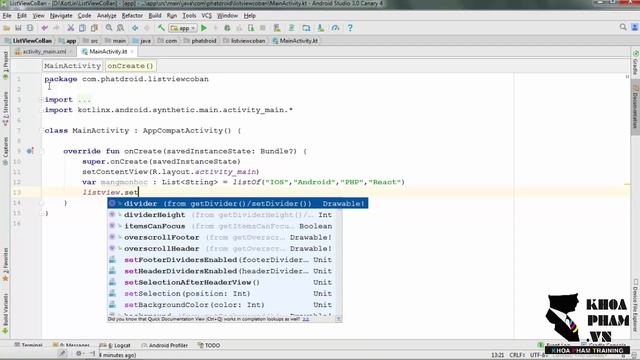The image size is (640, 360).
Task: Click the Back navigation arrow icon
Action: tap(135, 28)
